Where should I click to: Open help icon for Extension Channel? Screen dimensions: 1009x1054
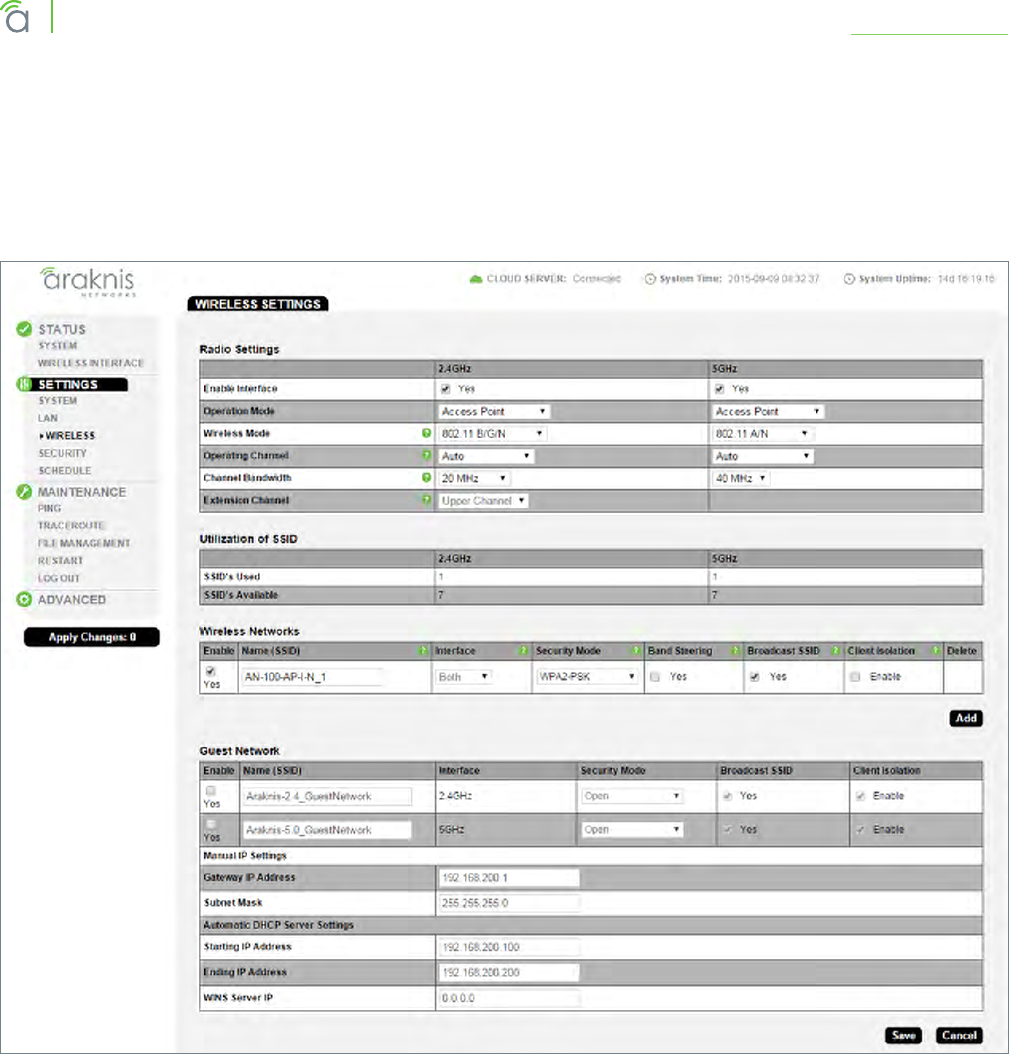[x=426, y=499]
